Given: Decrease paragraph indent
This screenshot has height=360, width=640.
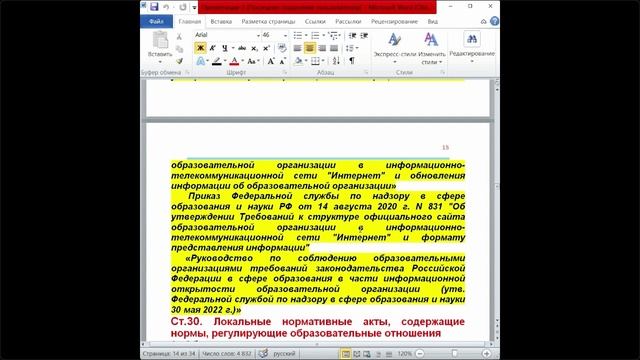Looking at the screenshot, I should [x=352, y=36].
